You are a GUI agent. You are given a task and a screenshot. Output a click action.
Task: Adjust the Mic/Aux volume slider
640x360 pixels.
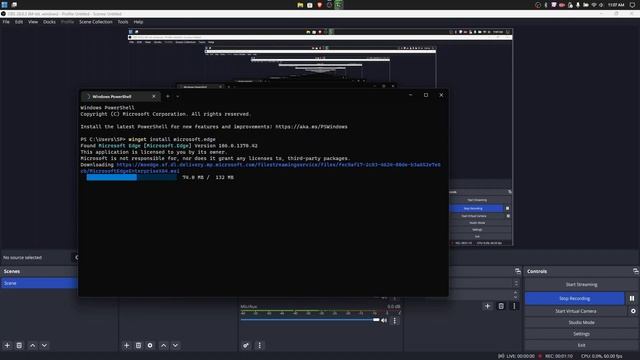[310, 320]
